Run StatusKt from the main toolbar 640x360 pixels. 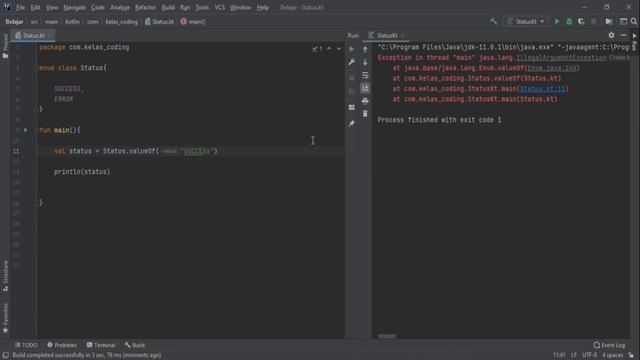pyautogui.click(x=557, y=21)
